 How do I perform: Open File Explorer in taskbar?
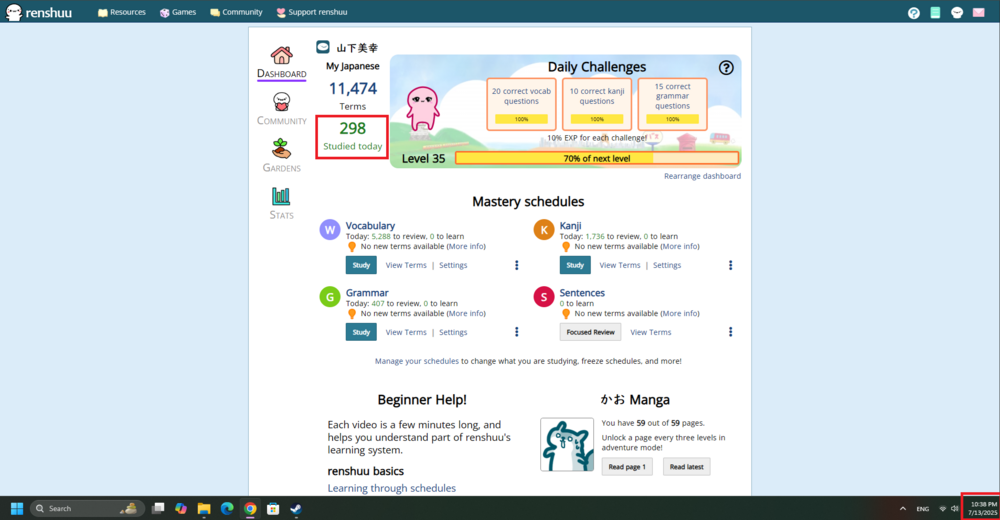[x=204, y=509]
